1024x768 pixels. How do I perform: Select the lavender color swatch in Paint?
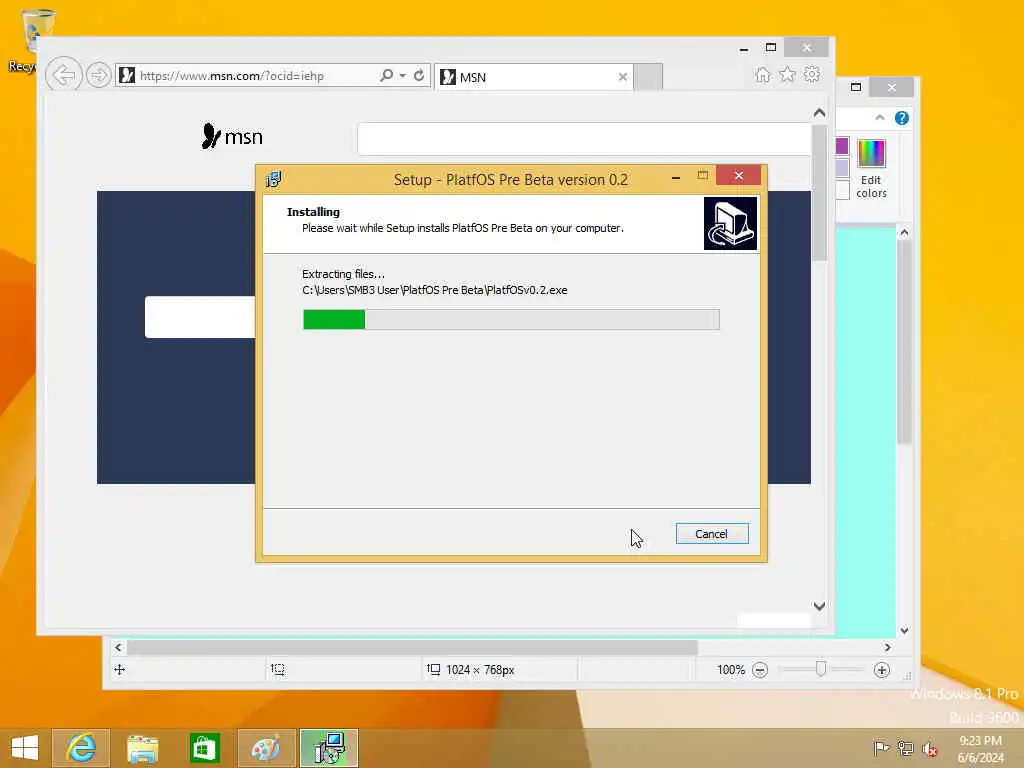click(x=842, y=168)
